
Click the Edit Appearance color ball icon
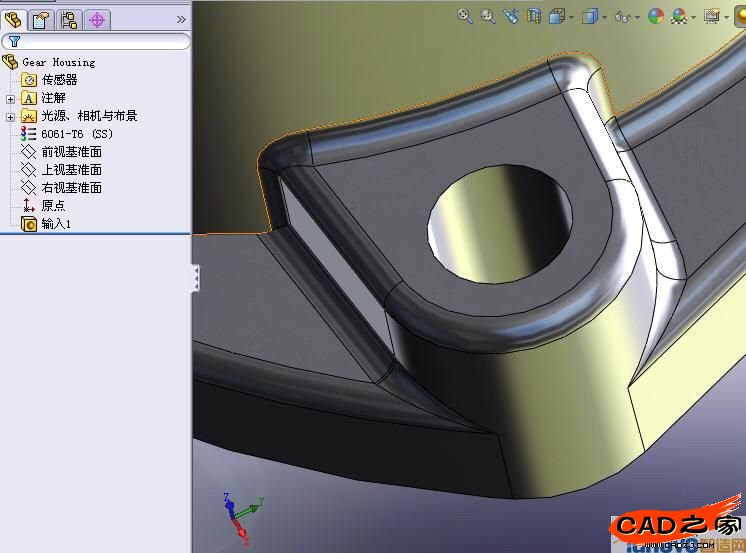click(x=656, y=15)
